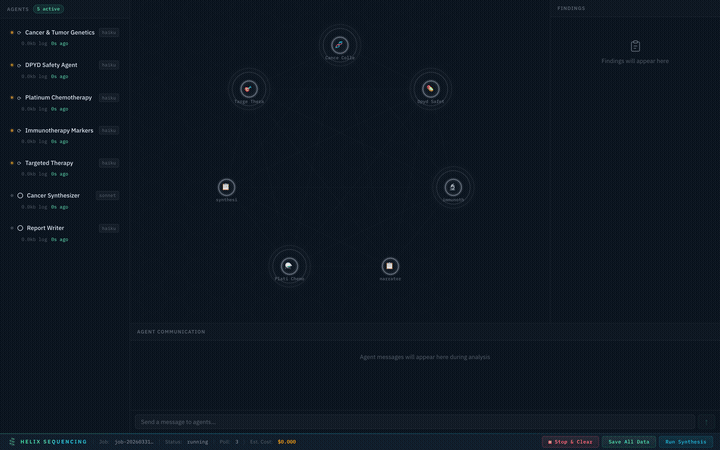Click '0.0kb log' under DPYD Safety Agent
The image size is (720, 450).
[x=34, y=76]
